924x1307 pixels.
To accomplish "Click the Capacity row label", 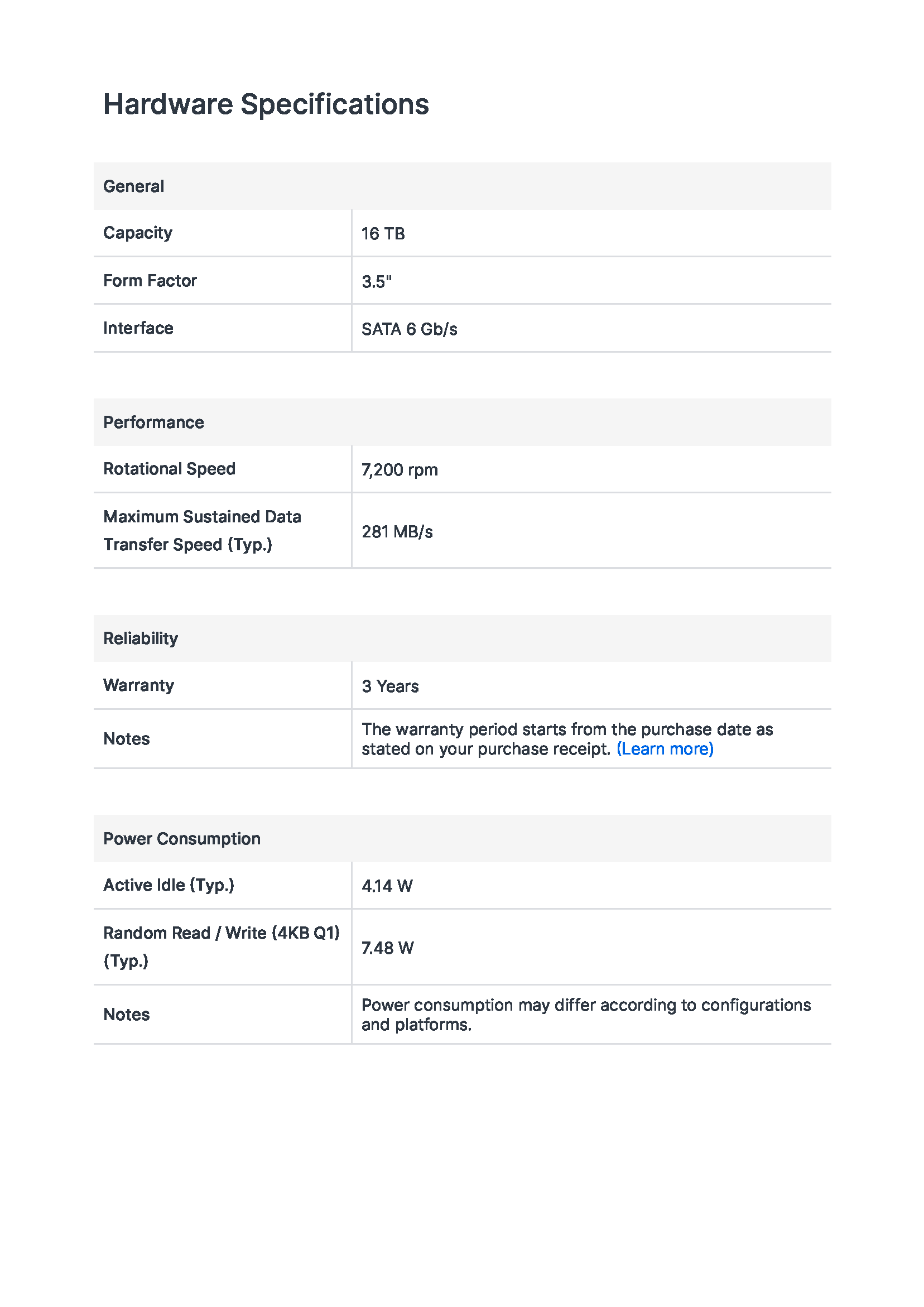I will coord(138,233).
